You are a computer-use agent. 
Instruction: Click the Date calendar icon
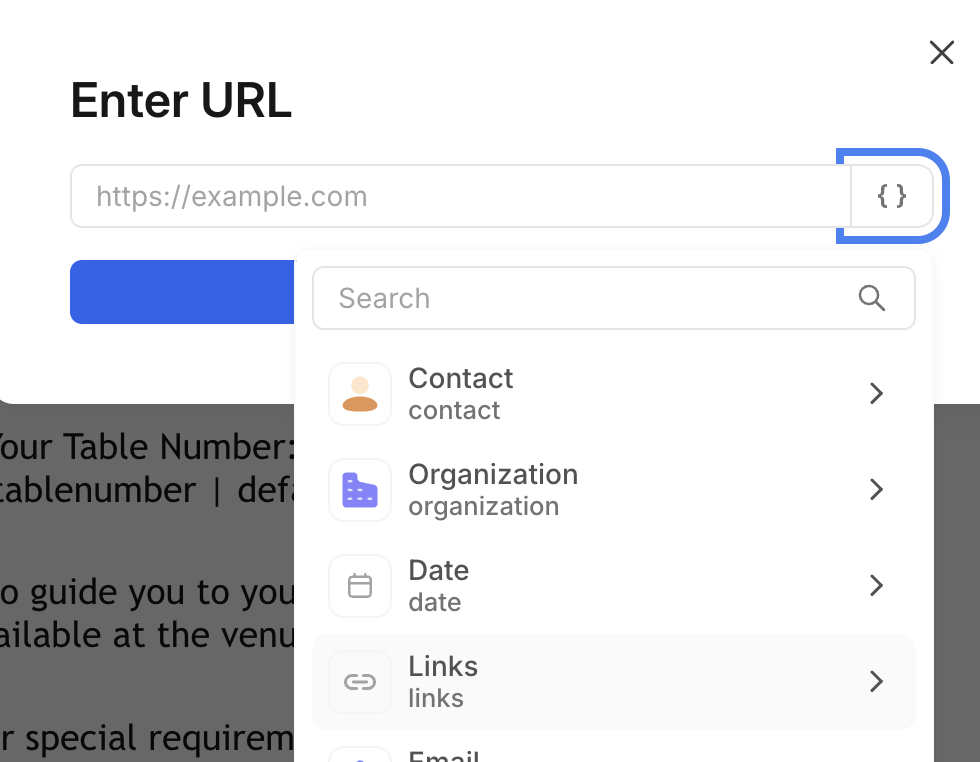coord(360,586)
